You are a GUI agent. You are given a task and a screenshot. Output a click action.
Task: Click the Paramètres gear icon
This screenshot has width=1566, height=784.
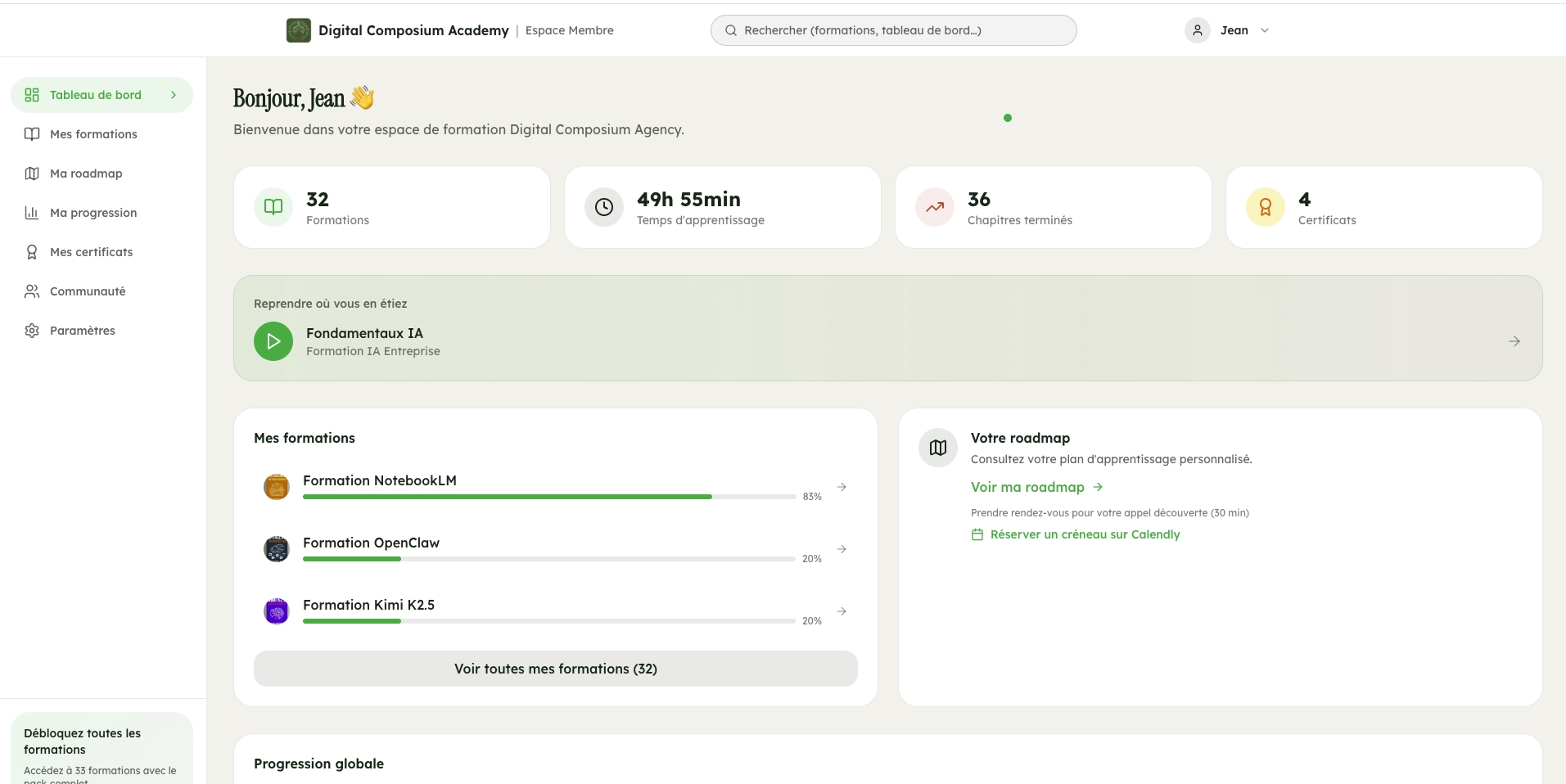pyautogui.click(x=31, y=330)
